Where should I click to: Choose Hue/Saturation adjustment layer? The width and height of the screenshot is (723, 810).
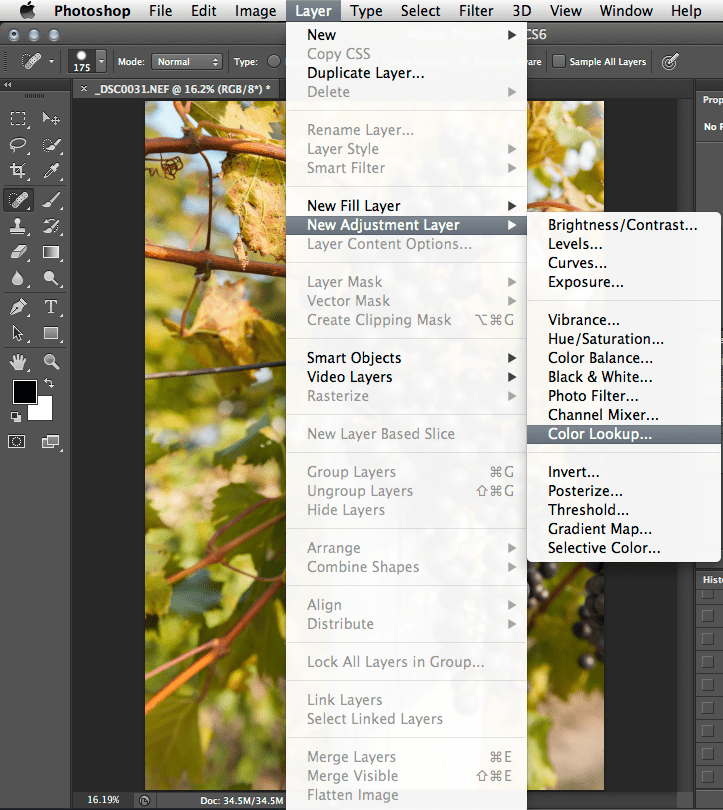tap(624, 339)
